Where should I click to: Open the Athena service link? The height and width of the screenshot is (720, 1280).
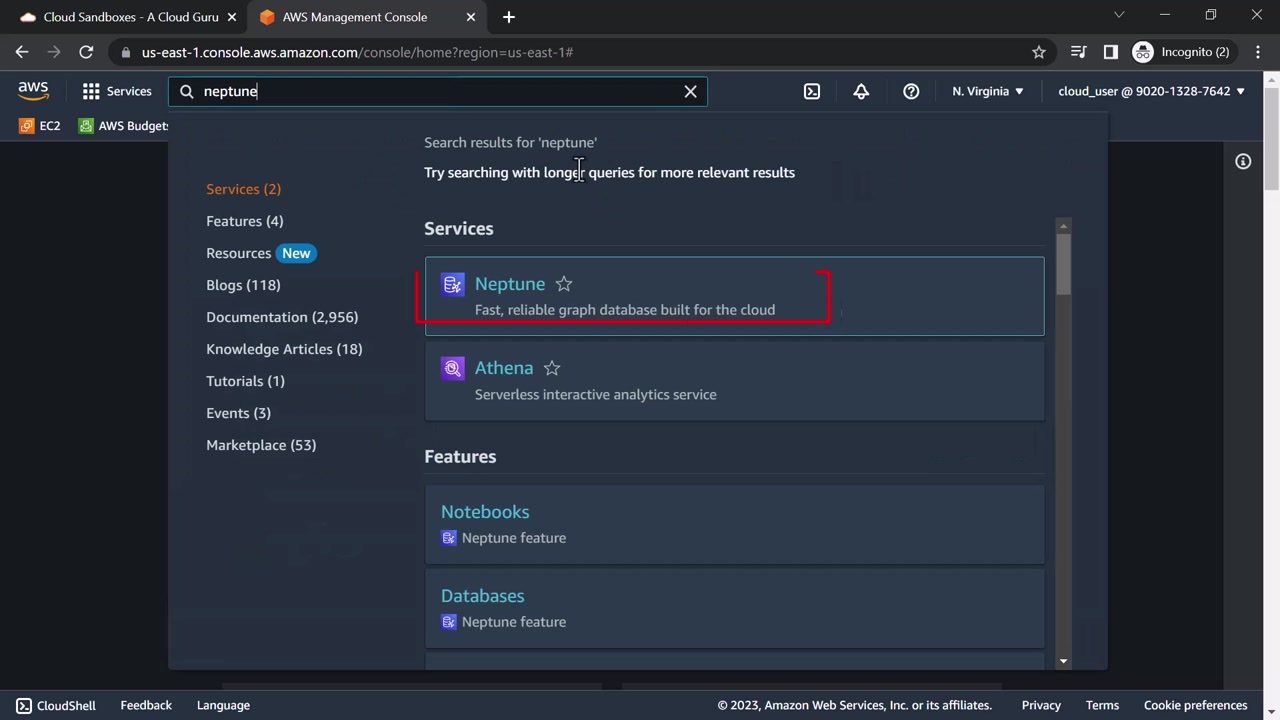point(504,368)
